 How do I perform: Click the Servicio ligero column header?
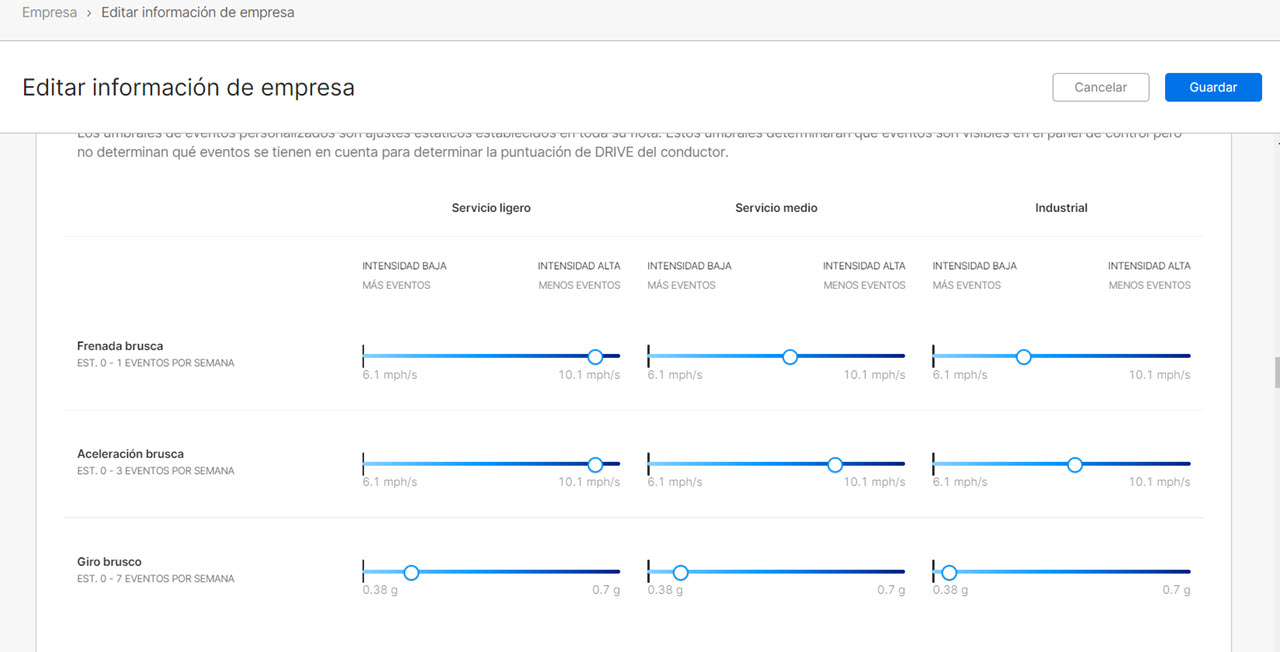point(491,208)
